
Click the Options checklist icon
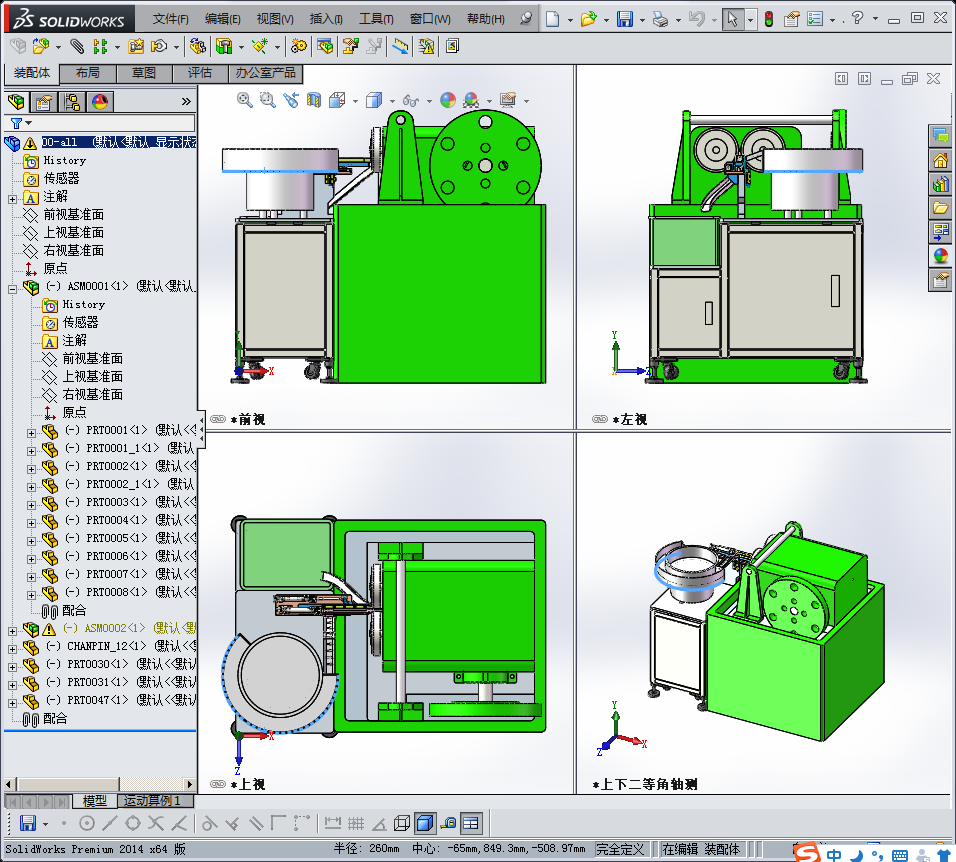pos(815,20)
